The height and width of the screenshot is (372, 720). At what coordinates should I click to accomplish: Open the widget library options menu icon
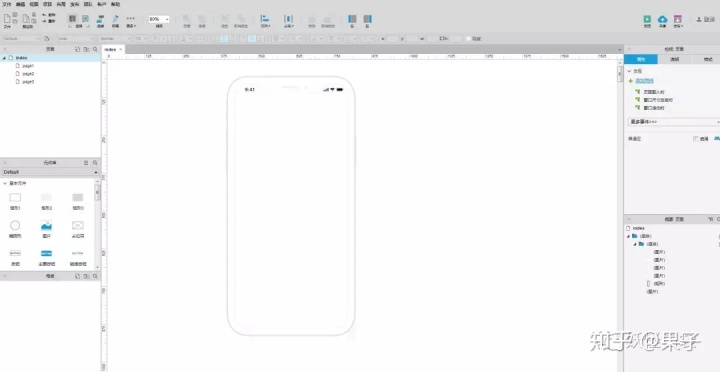tap(86, 163)
